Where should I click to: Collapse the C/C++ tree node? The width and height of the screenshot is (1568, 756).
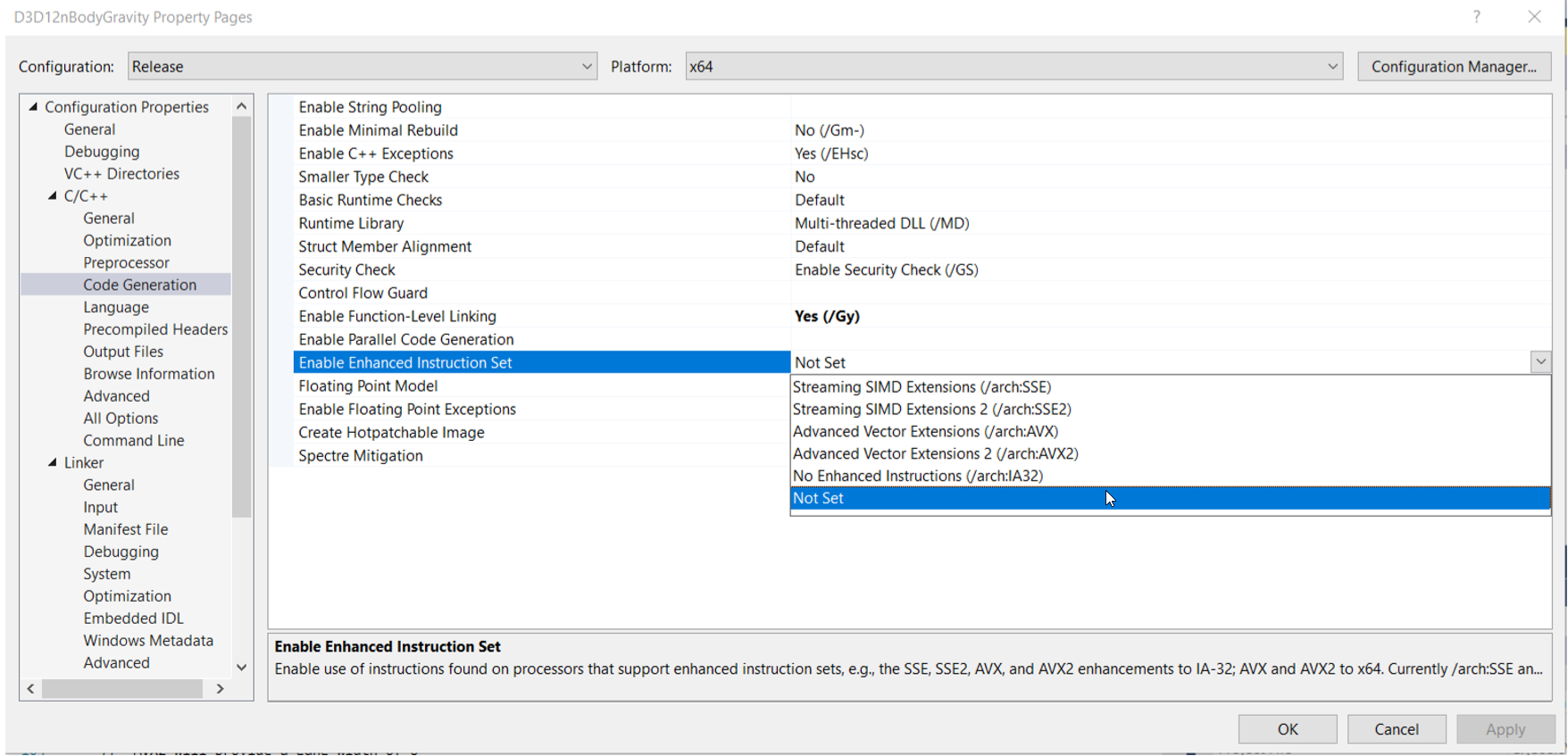click(x=52, y=195)
